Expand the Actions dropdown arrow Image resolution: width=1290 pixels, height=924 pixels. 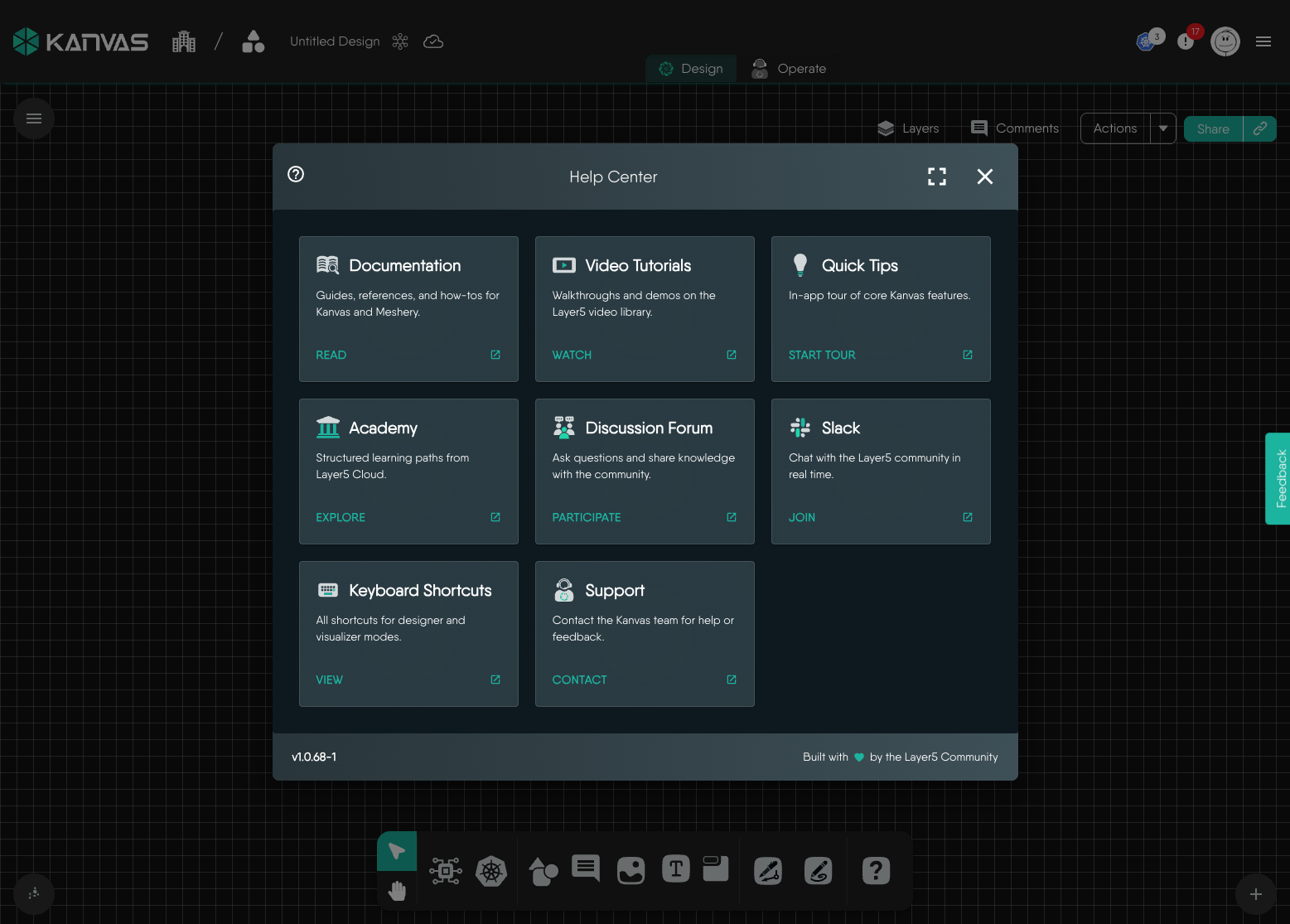(1163, 128)
